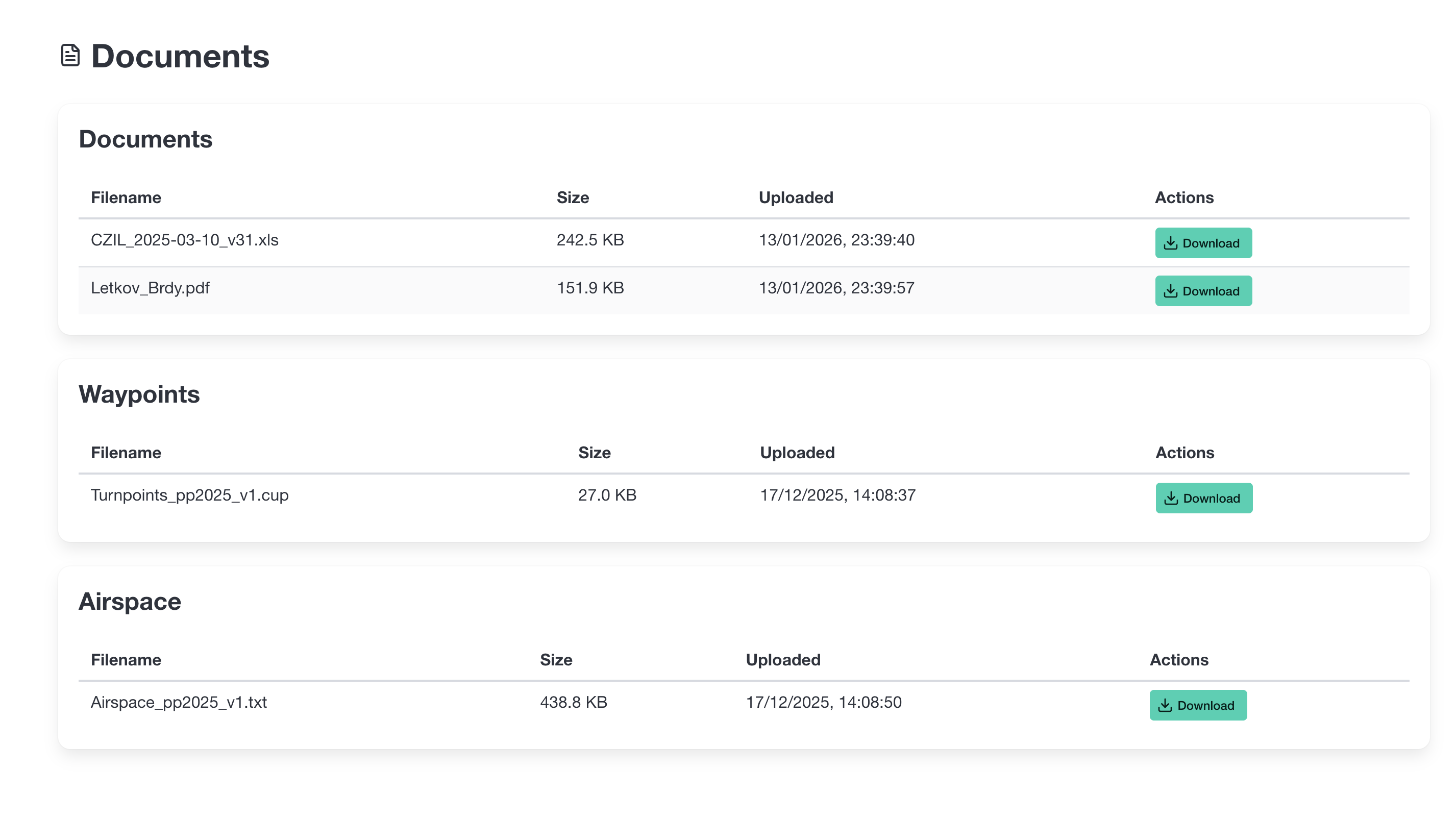Click Actions header in Documents table
The height and width of the screenshot is (819, 1456).
pyautogui.click(x=1183, y=197)
